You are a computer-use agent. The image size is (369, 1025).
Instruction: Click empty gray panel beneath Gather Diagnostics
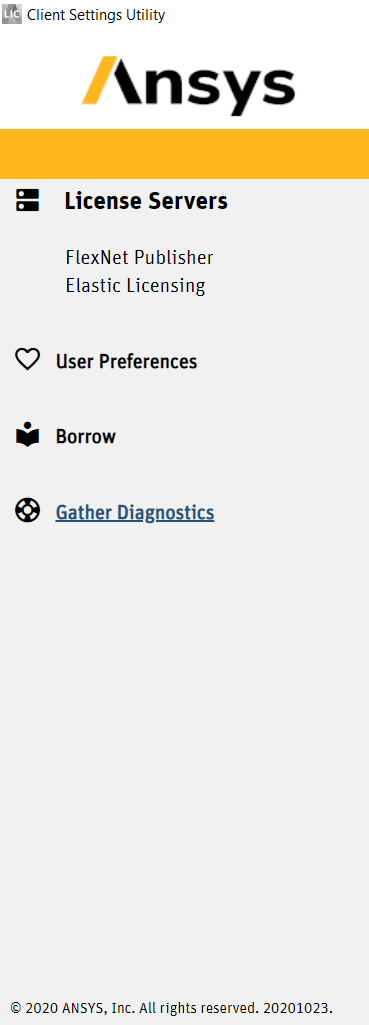pyautogui.click(x=184, y=752)
